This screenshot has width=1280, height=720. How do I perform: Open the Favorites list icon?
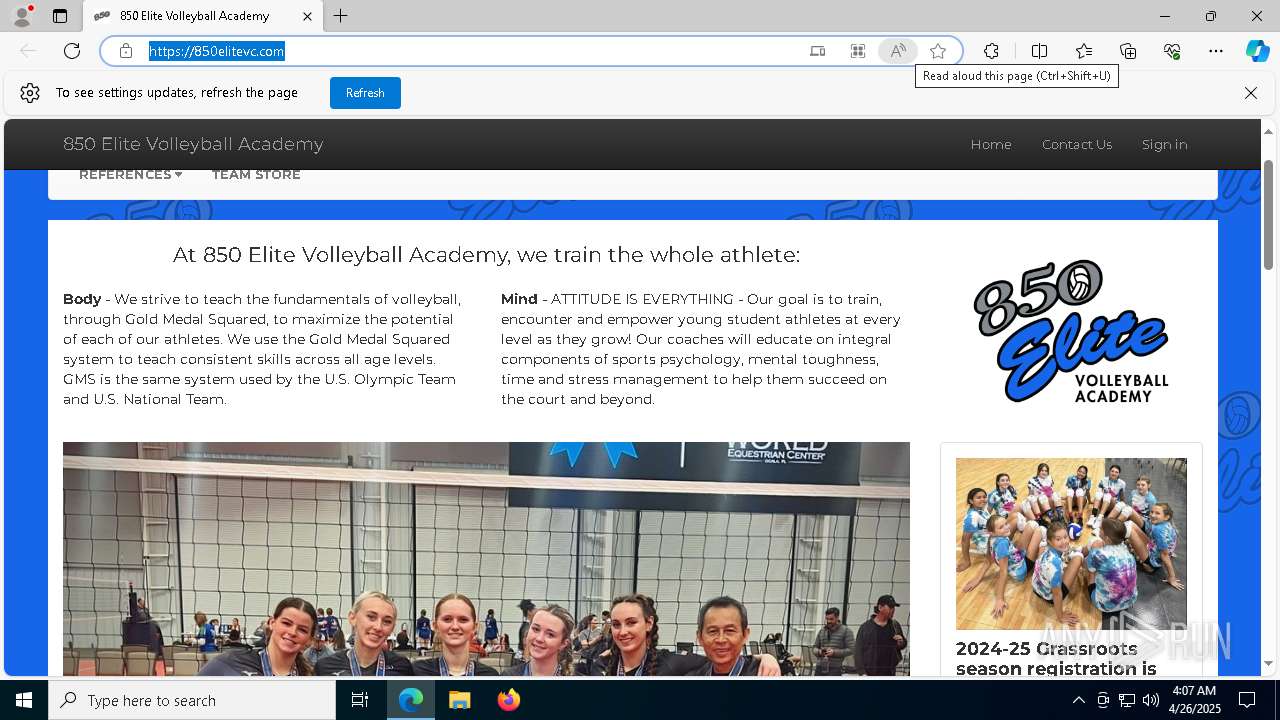coord(1084,51)
